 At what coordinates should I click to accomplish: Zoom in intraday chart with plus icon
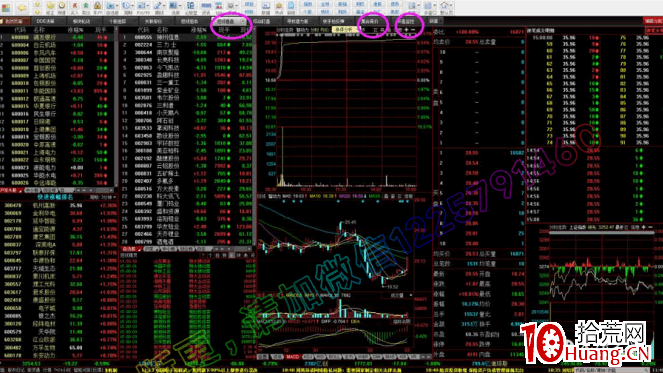point(406,30)
